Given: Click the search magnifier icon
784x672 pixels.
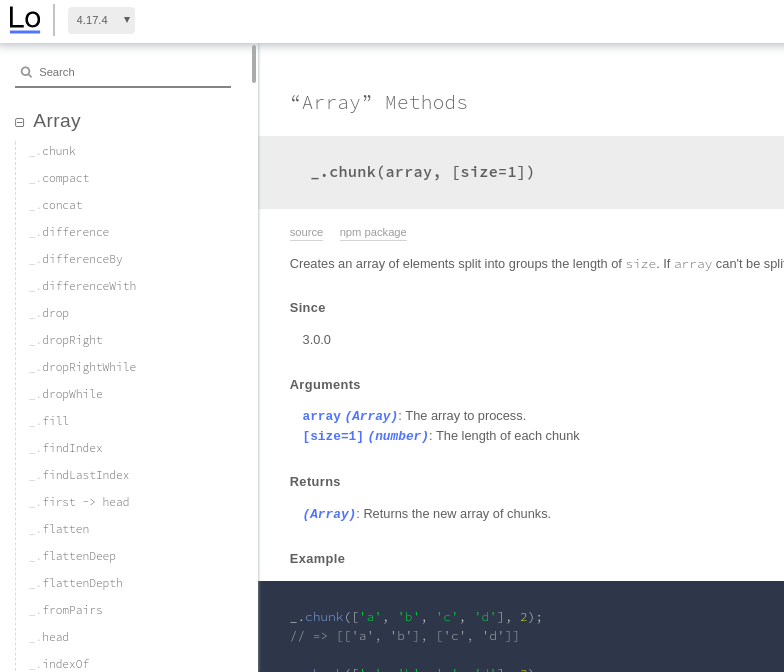Looking at the screenshot, I should click(x=26, y=72).
